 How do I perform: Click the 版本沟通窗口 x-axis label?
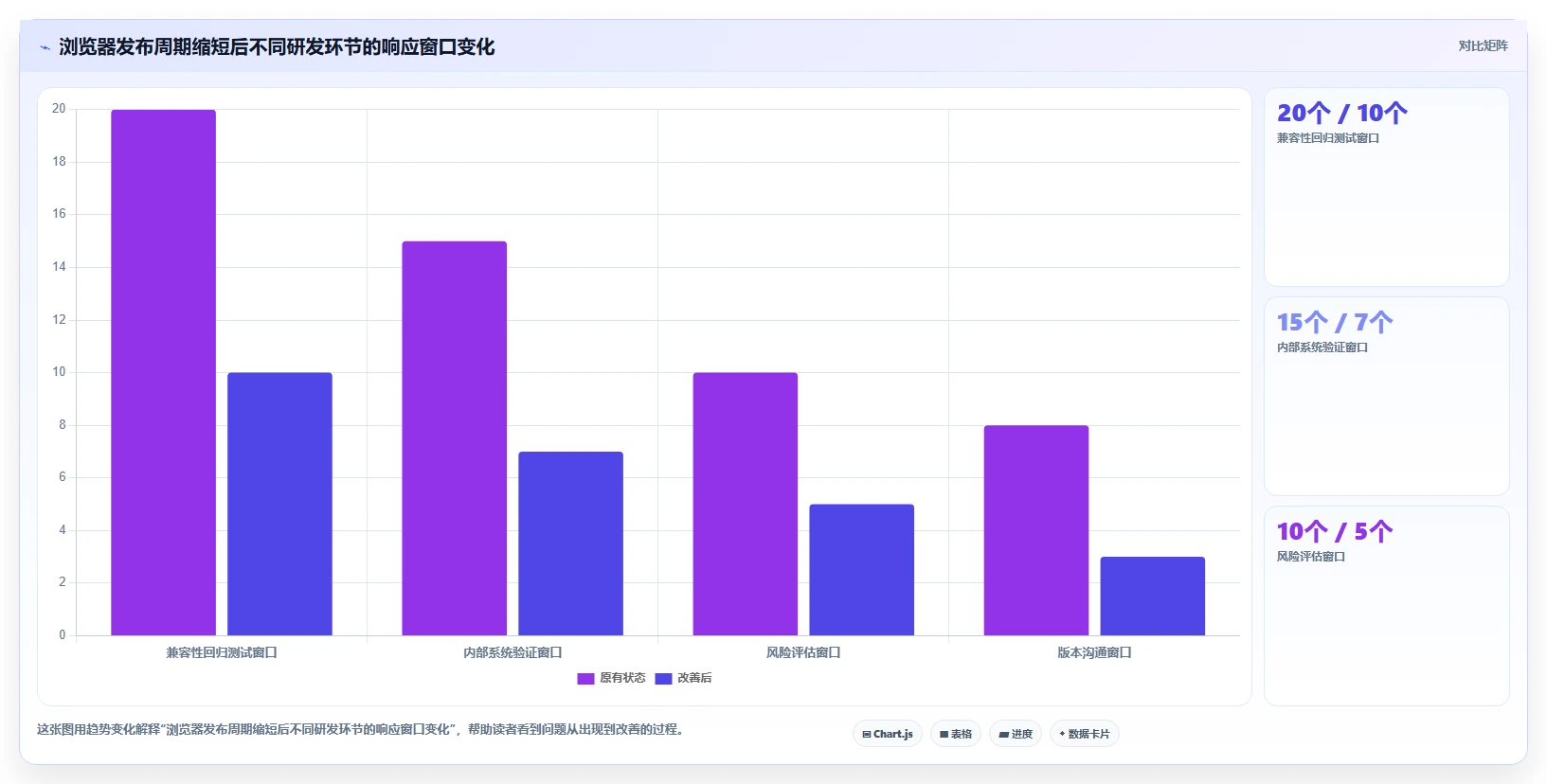(1094, 652)
